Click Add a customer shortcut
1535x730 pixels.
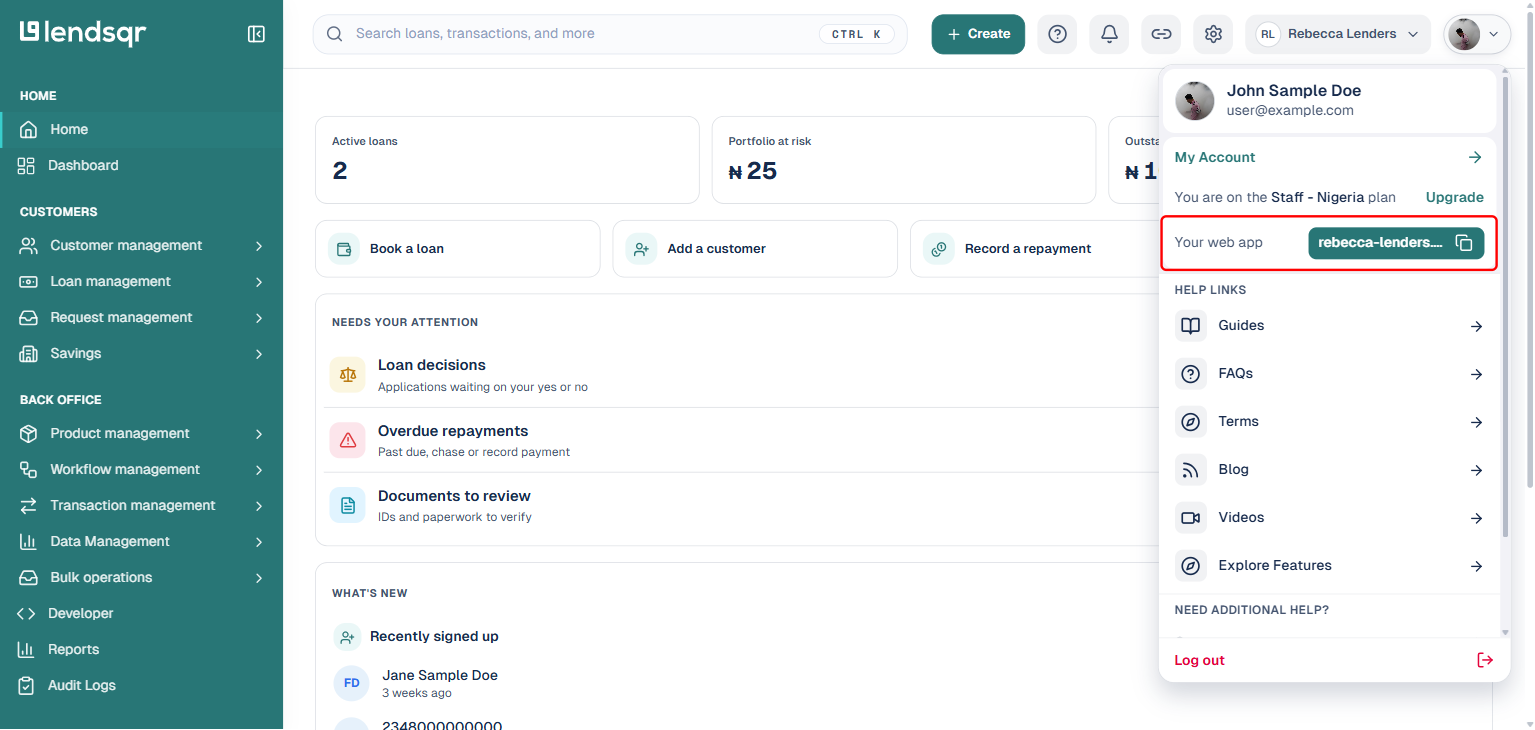pos(755,249)
